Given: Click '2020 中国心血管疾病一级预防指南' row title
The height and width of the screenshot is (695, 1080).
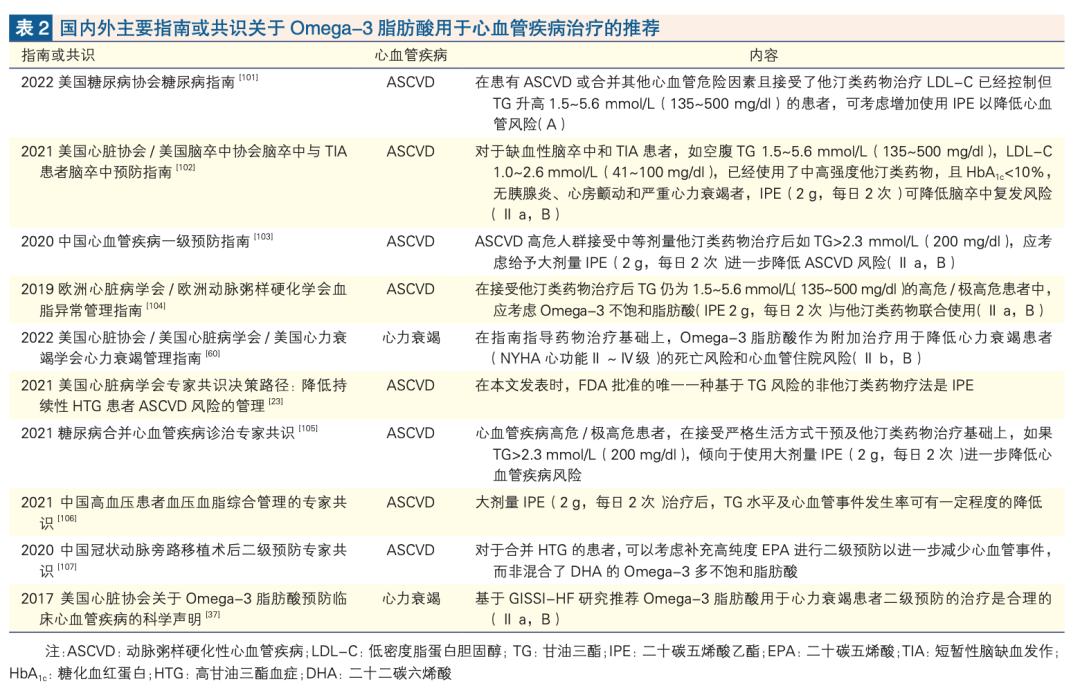Looking at the screenshot, I should 135,242.
